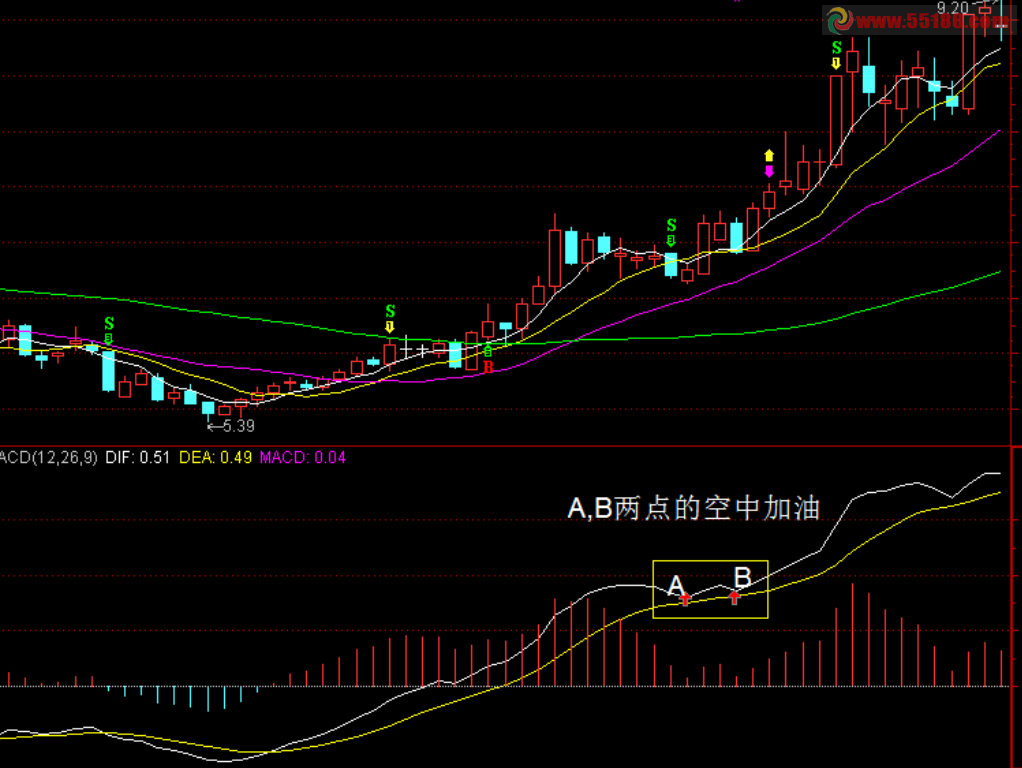Click the S sell marker above the doji crosses
The image size is (1022, 768).
(390, 311)
